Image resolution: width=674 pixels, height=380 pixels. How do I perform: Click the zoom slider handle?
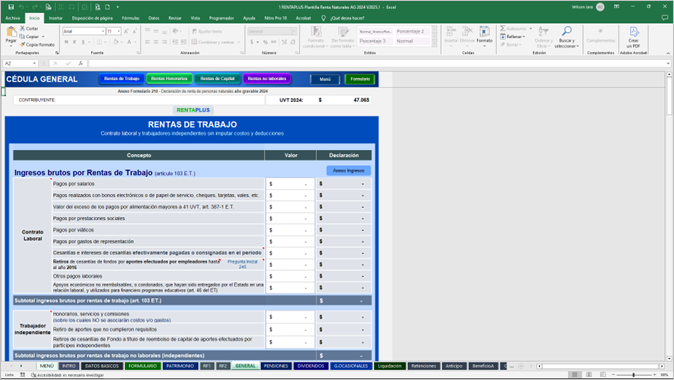pos(634,375)
